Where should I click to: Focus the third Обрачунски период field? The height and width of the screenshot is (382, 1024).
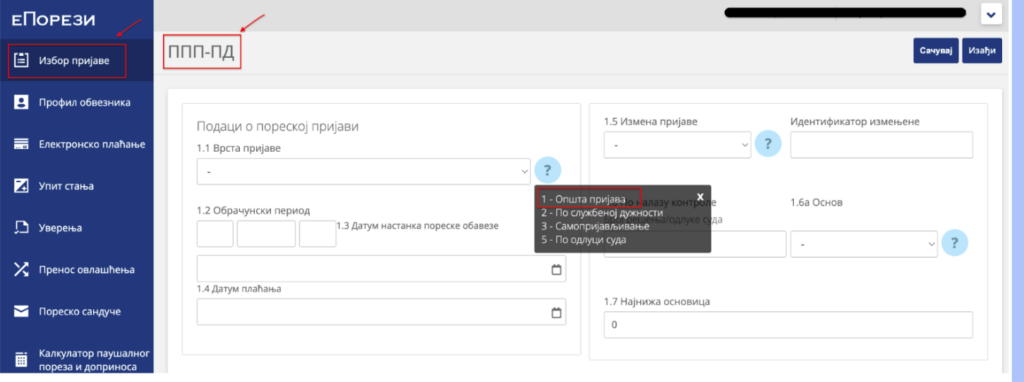tap(317, 233)
